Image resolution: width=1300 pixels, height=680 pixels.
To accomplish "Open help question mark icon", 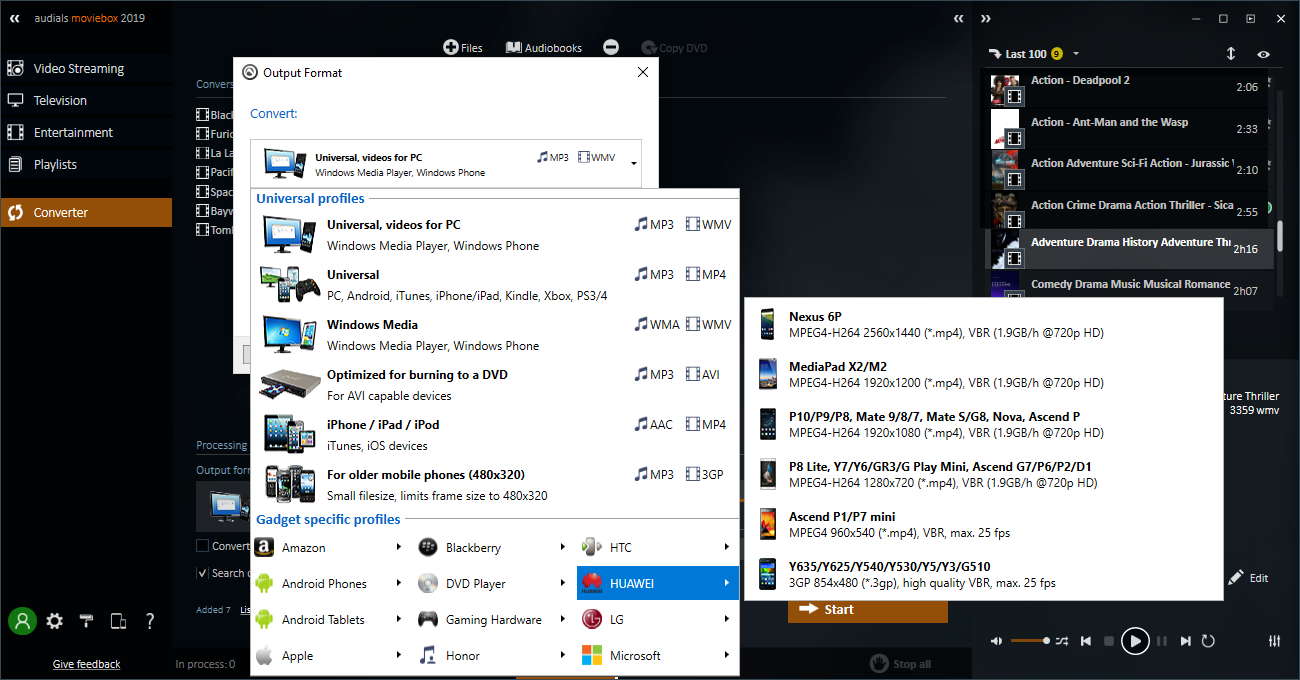I will 150,621.
